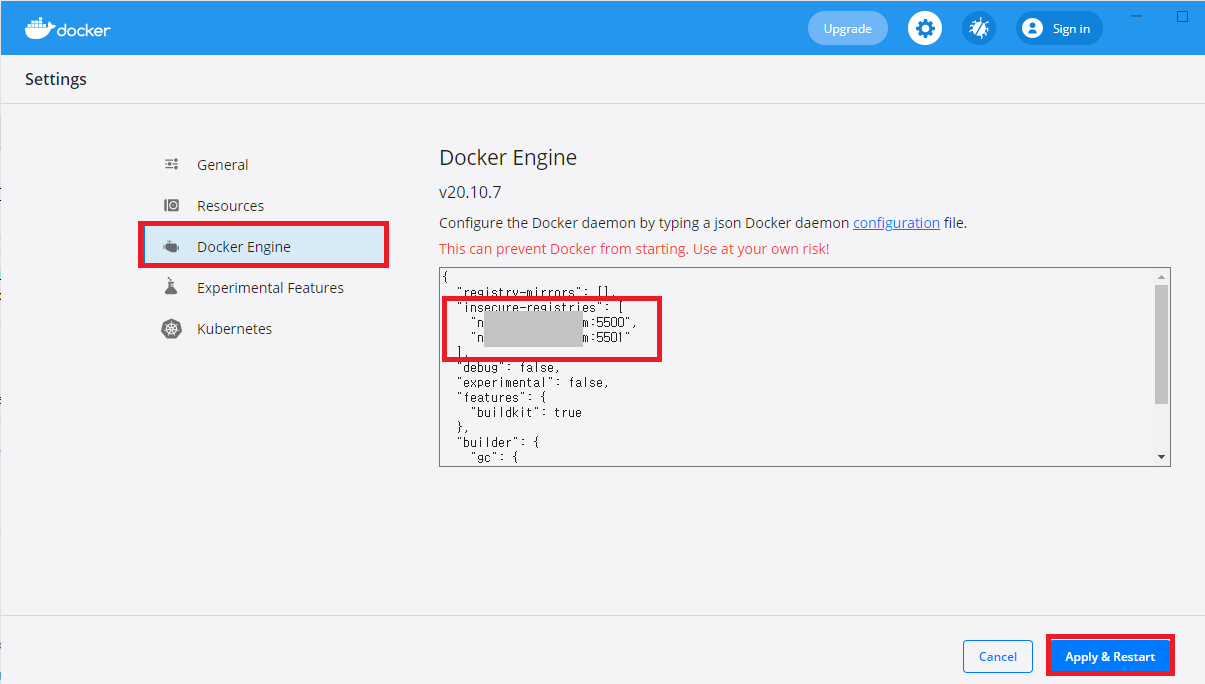This screenshot has height=684, width=1205.
Task: Click the Settings page title
Action: (x=56, y=79)
